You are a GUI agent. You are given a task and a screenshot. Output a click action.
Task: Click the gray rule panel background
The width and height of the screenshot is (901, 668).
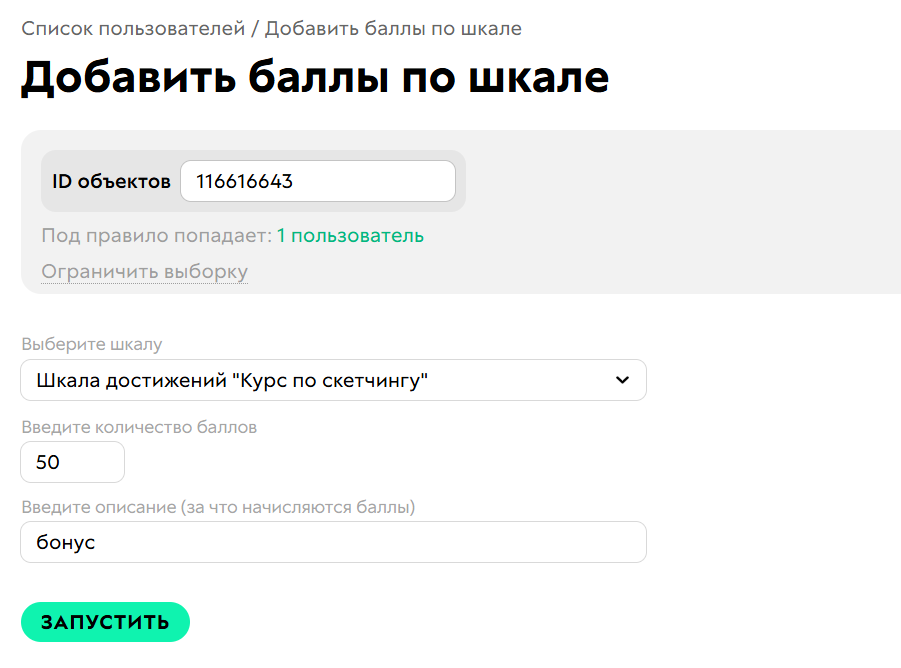(700, 250)
